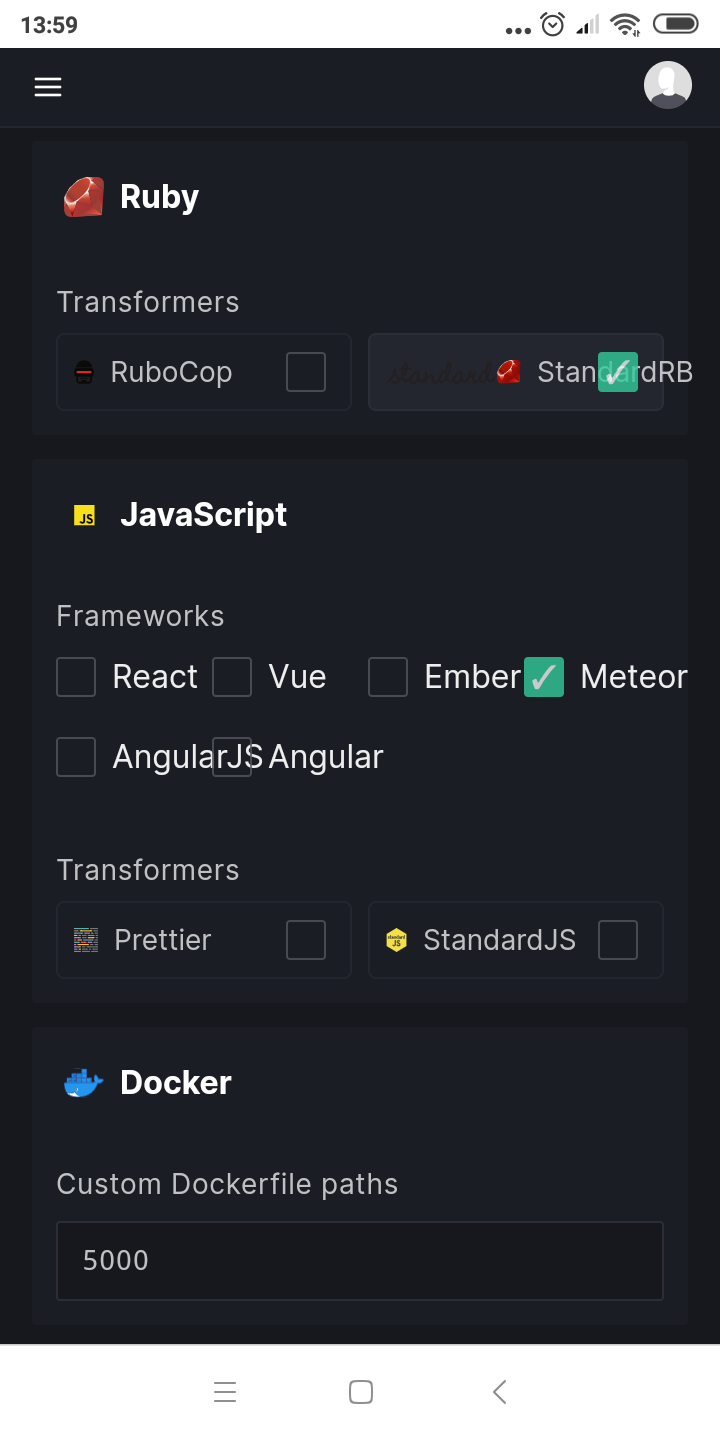Check the Ember framework checkbox
Viewport: 720px width, 1440px height.
[x=388, y=677]
